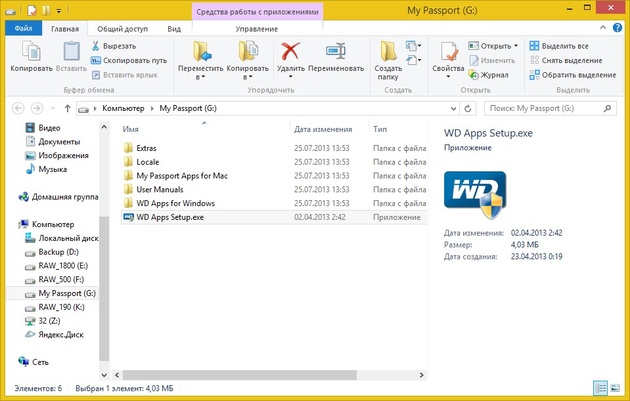Viewport: 630px width, 401px height.
Task: Open the Открыть dropdown arrow in ribbon
Action: coord(516,46)
